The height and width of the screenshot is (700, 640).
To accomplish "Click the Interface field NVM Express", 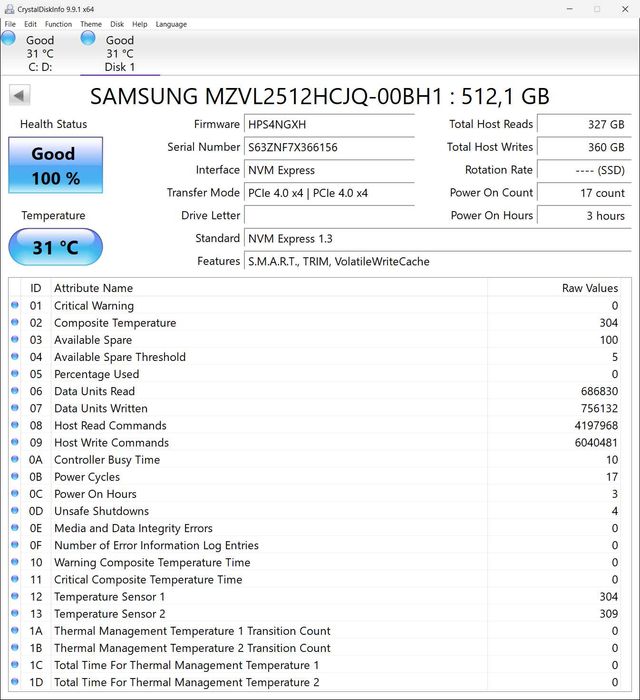I will coord(329,170).
